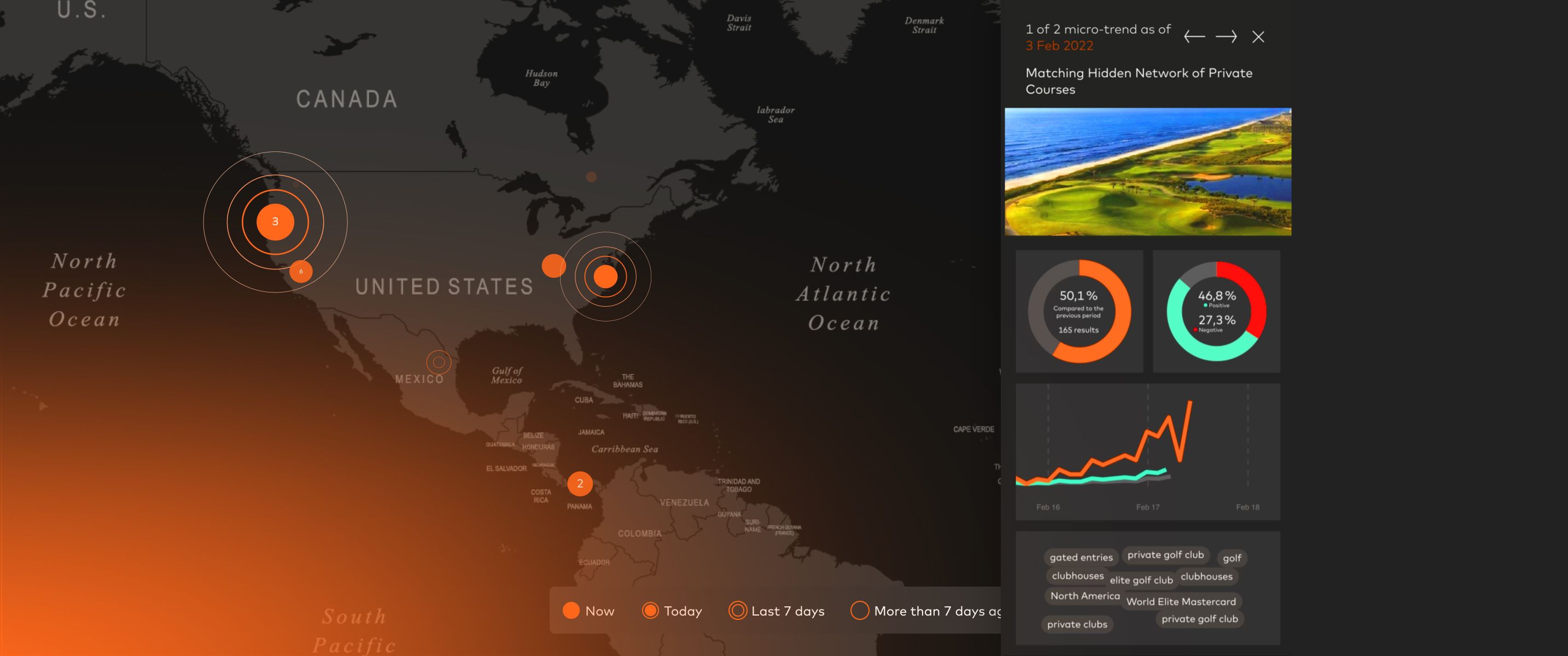Click the map cluster marker labeled 3
This screenshot has width=1568, height=656.
(x=275, y=221)
